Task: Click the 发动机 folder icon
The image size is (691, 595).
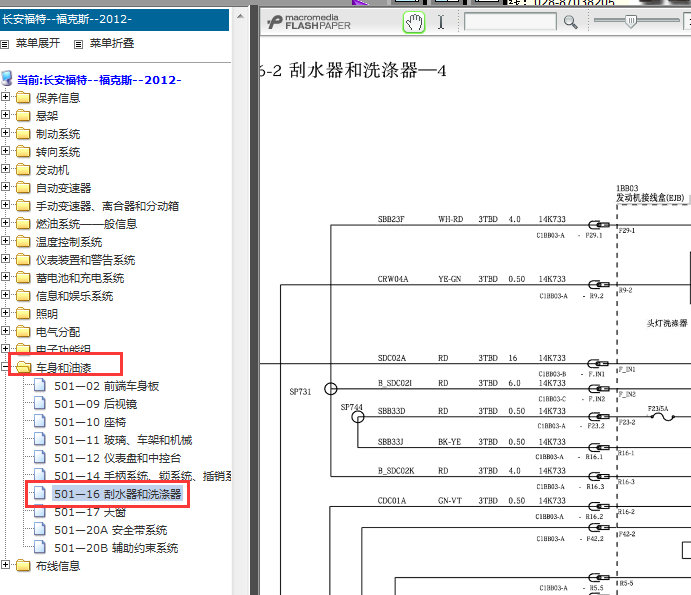Action: coord(23,170)
